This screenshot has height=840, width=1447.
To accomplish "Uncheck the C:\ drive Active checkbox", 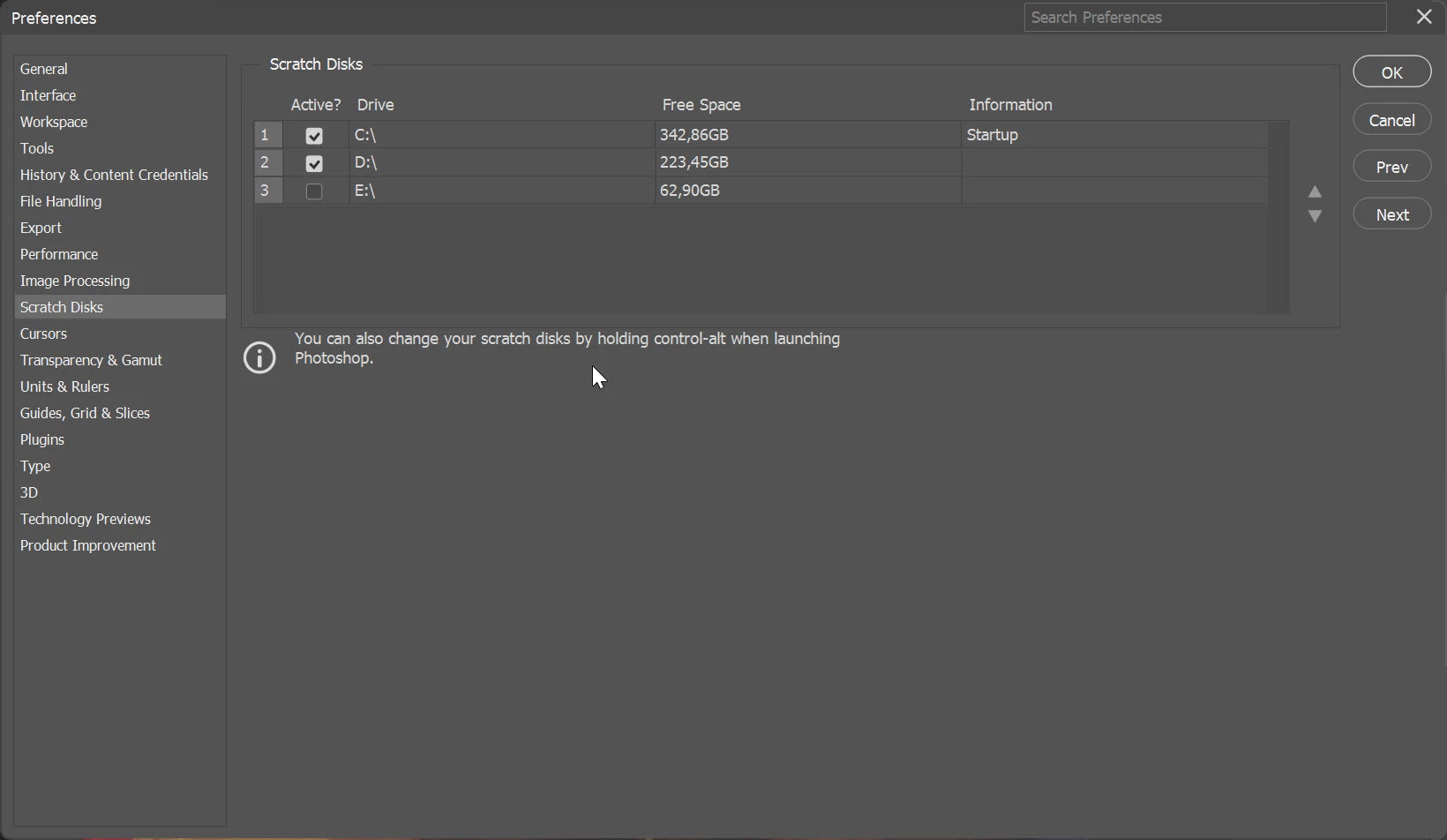I will tap(314, 136).
